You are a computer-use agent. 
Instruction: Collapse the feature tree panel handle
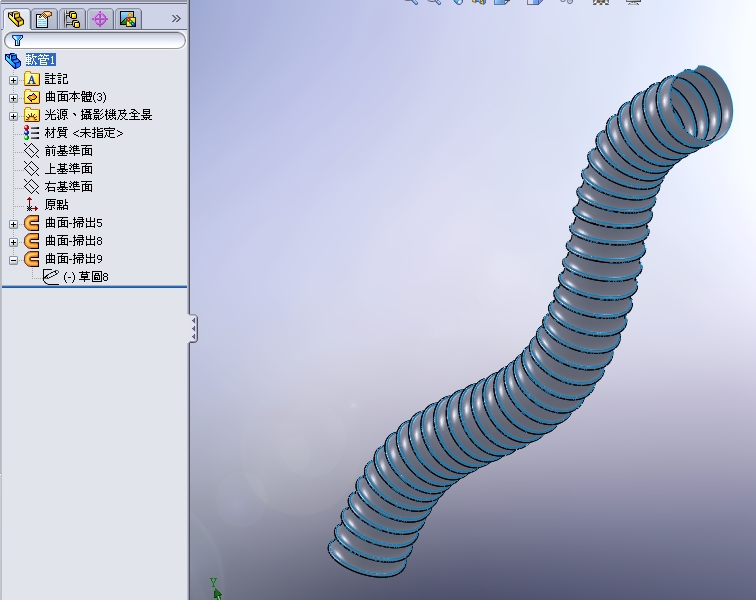pyautogui.click(x=193, y=329)
